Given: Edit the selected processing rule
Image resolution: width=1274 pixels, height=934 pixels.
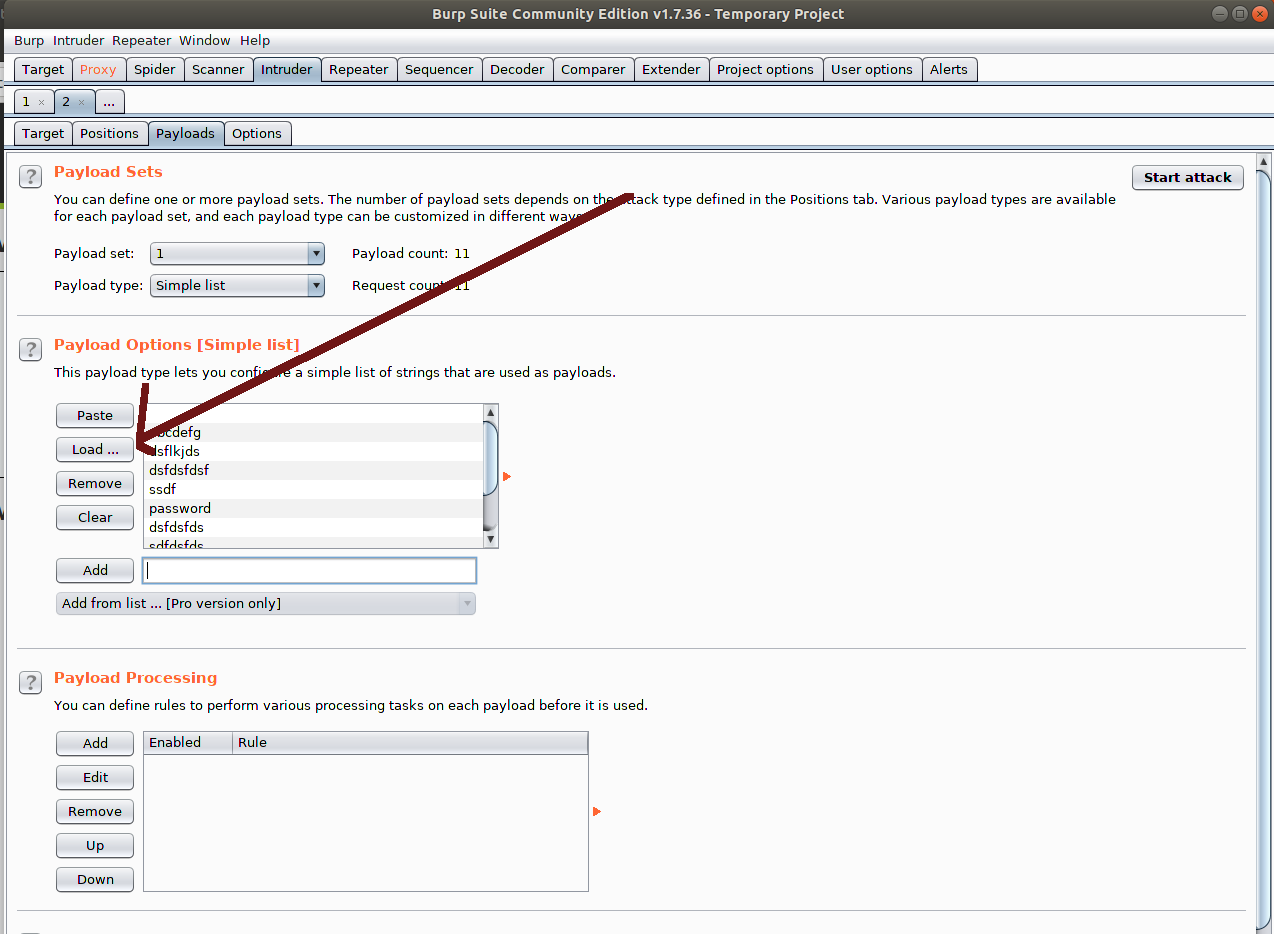Looking at the screenshot, I should (x=95, y=777).
